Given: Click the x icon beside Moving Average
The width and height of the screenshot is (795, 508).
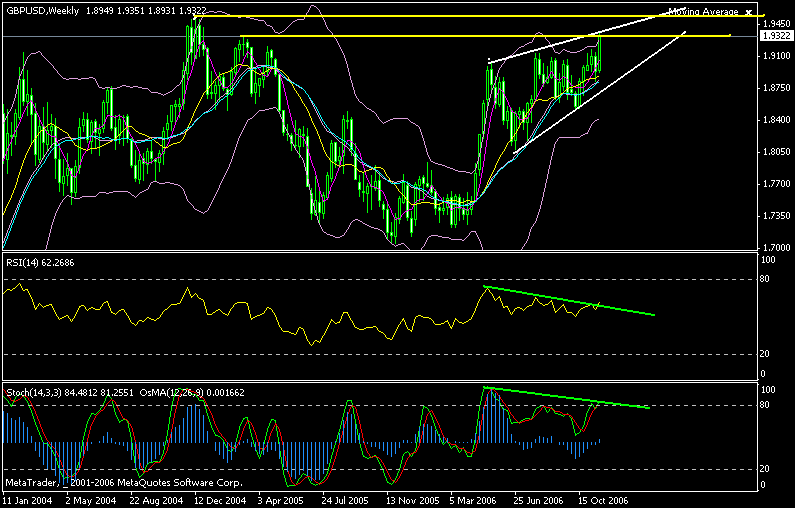Looking at the screenshot, I should click(749, 12).
